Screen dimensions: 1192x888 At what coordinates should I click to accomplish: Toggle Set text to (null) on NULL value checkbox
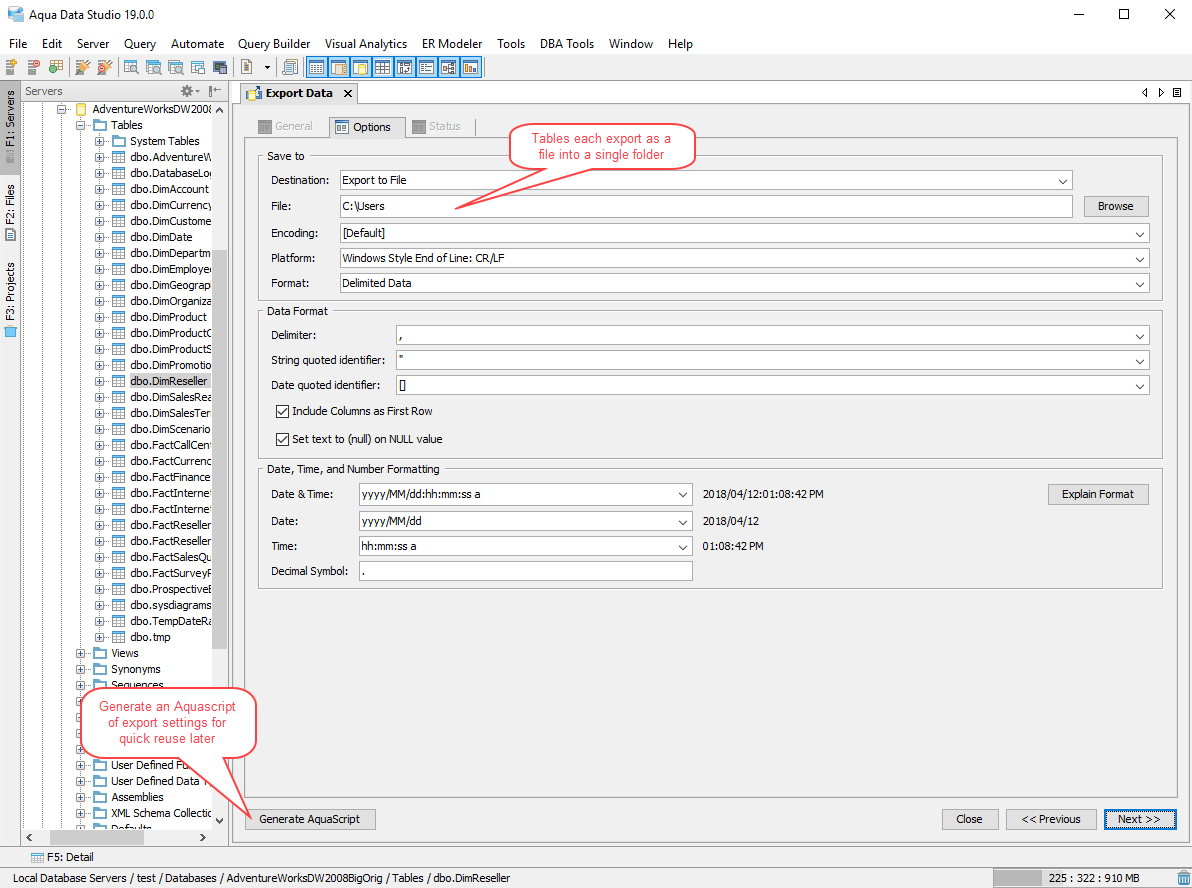tap(282, 439)
